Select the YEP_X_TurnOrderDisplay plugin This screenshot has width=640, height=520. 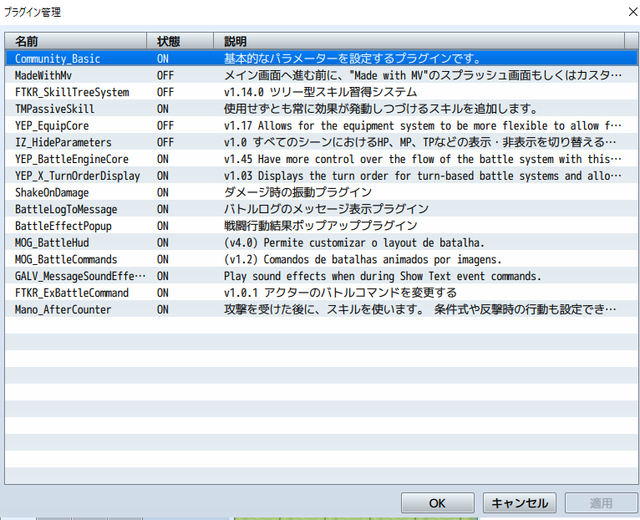(78, 176)
